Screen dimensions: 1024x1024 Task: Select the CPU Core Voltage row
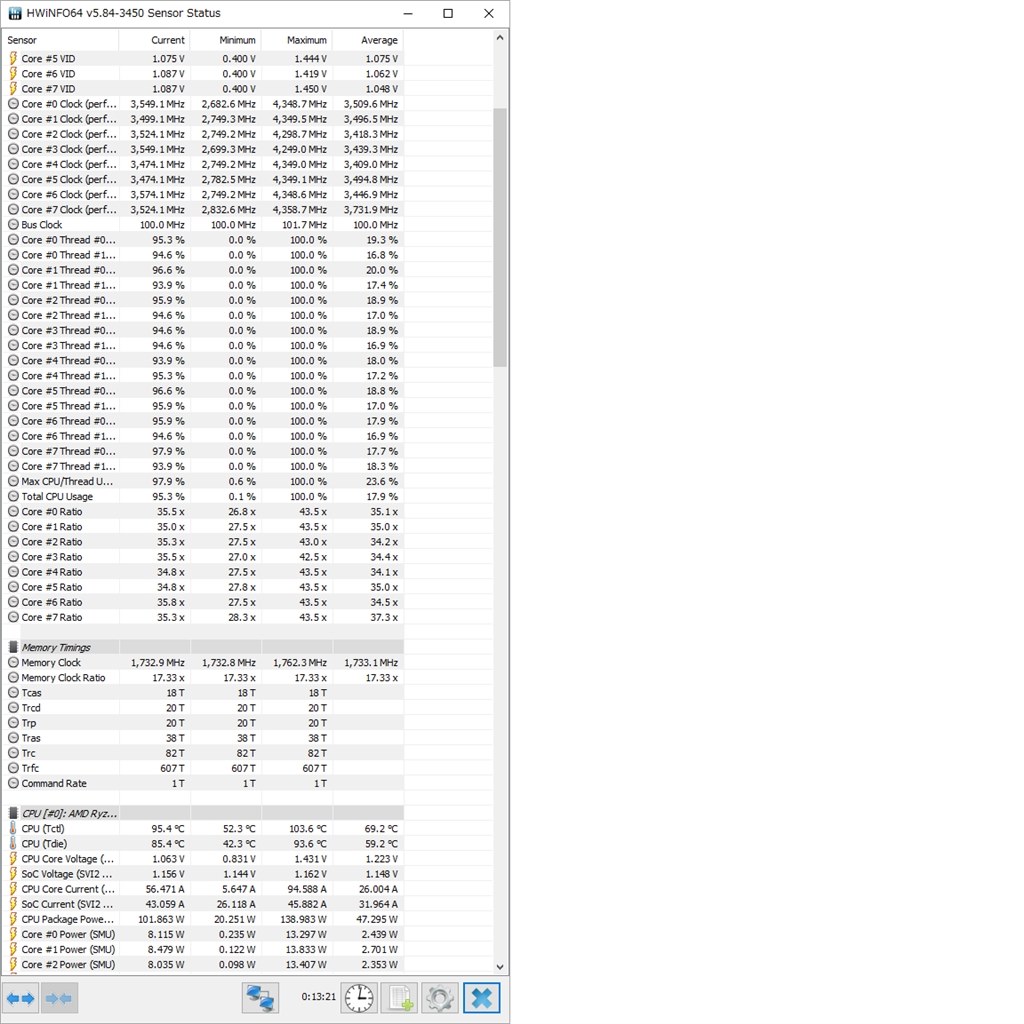coord(202,859)
